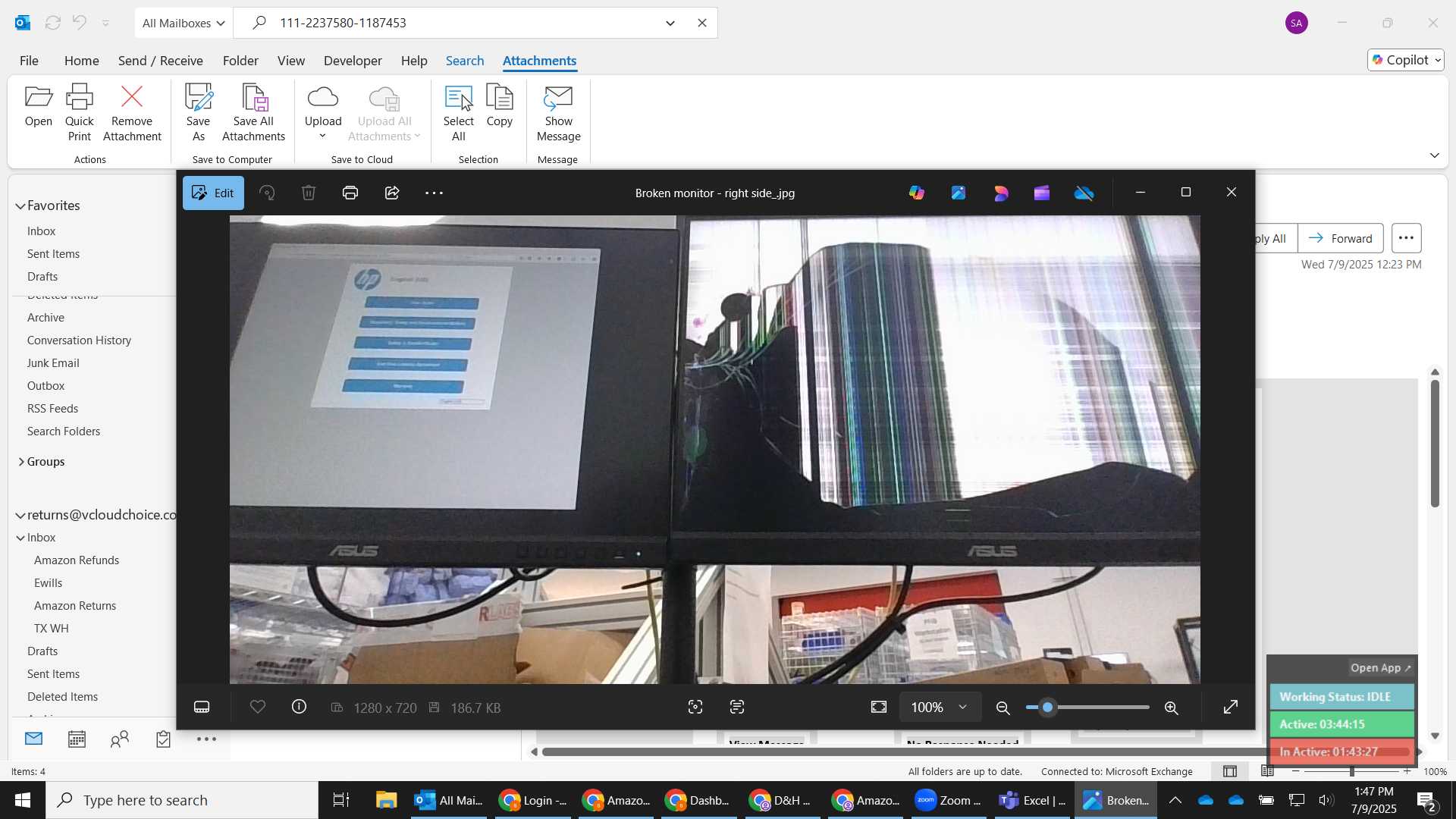Click the Windows Start button
Viewport: 1456px width, 819px height.
pyautogui.click(x=23, y=800)
